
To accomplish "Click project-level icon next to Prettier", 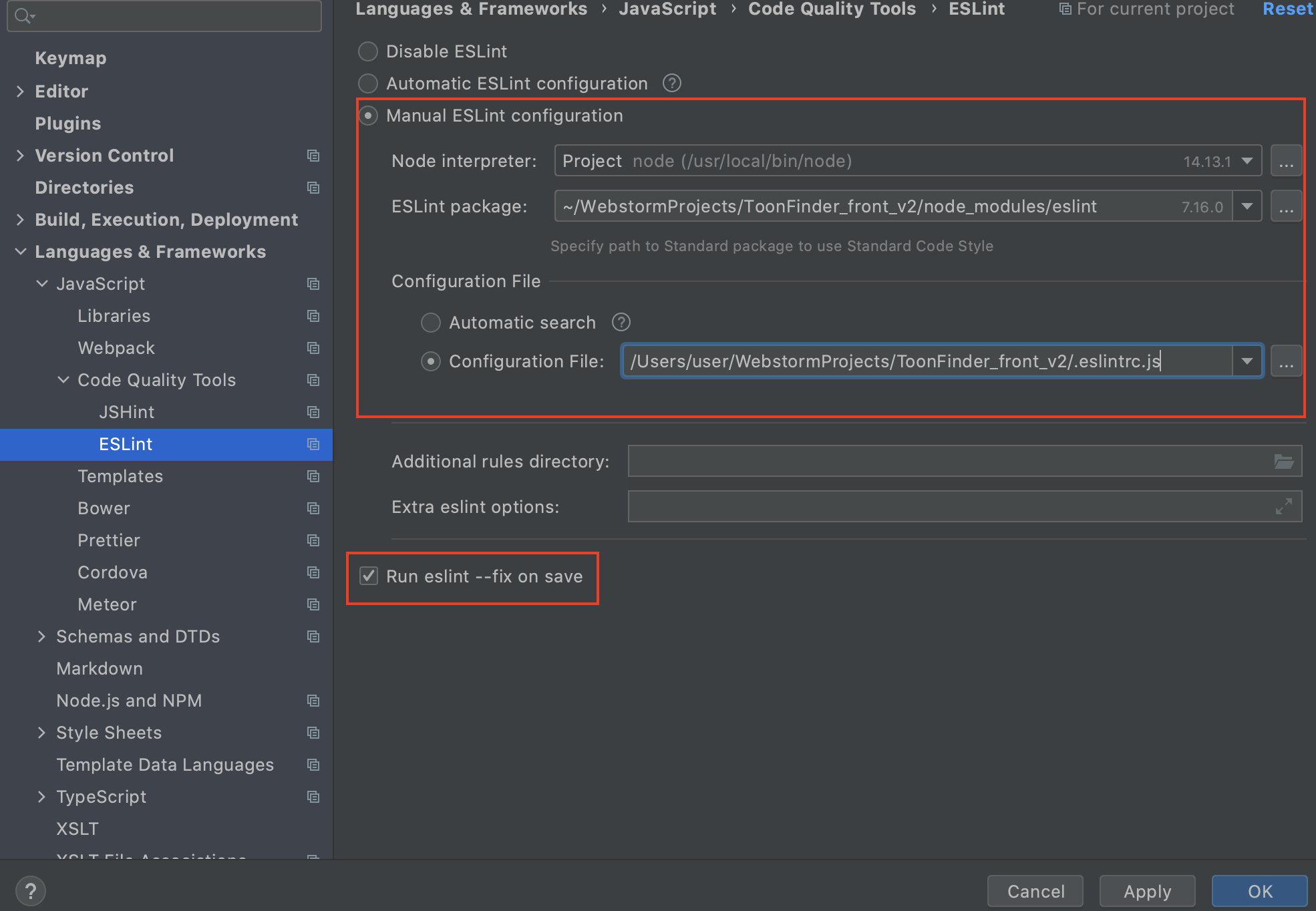I will click(313, 540).
